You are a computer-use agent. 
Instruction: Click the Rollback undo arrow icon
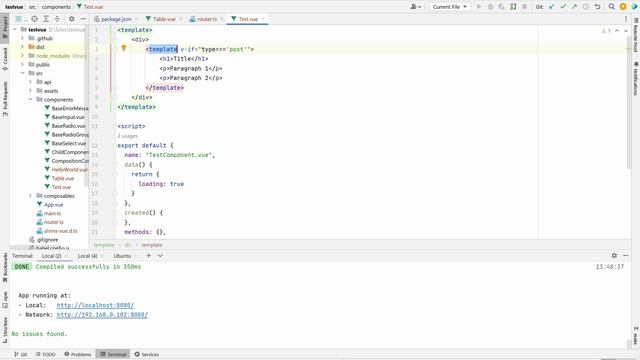[x=597, y=7]
